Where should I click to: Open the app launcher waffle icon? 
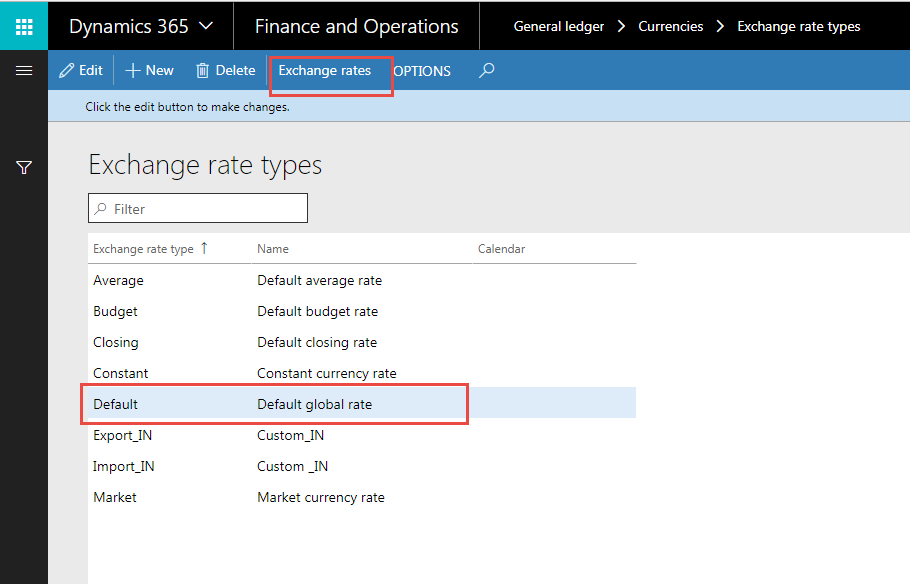pos(24,26)
